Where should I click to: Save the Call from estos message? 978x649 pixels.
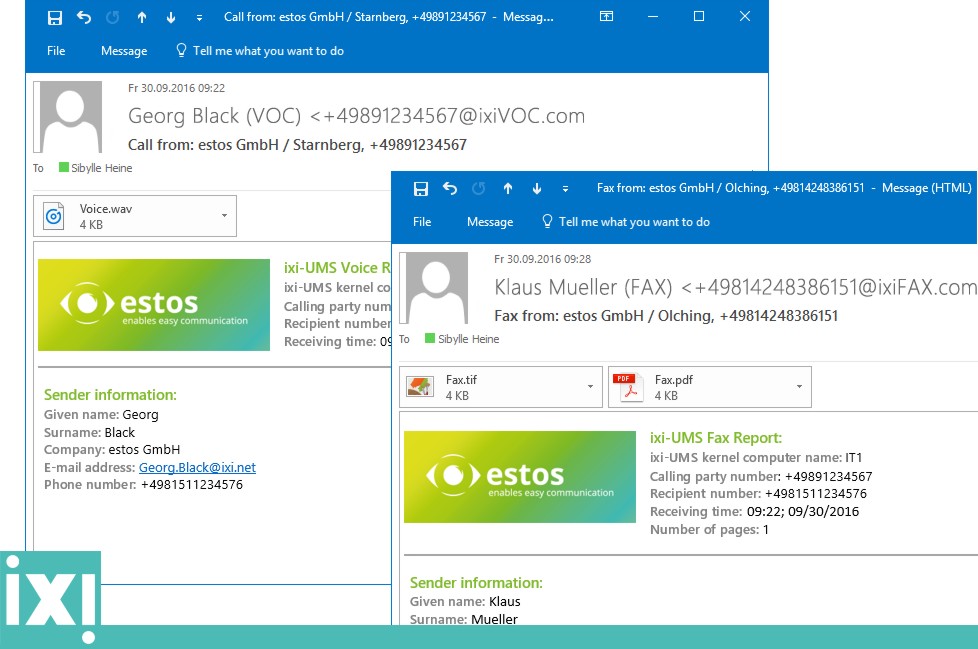pyautogui.click(x=55, y=17)
